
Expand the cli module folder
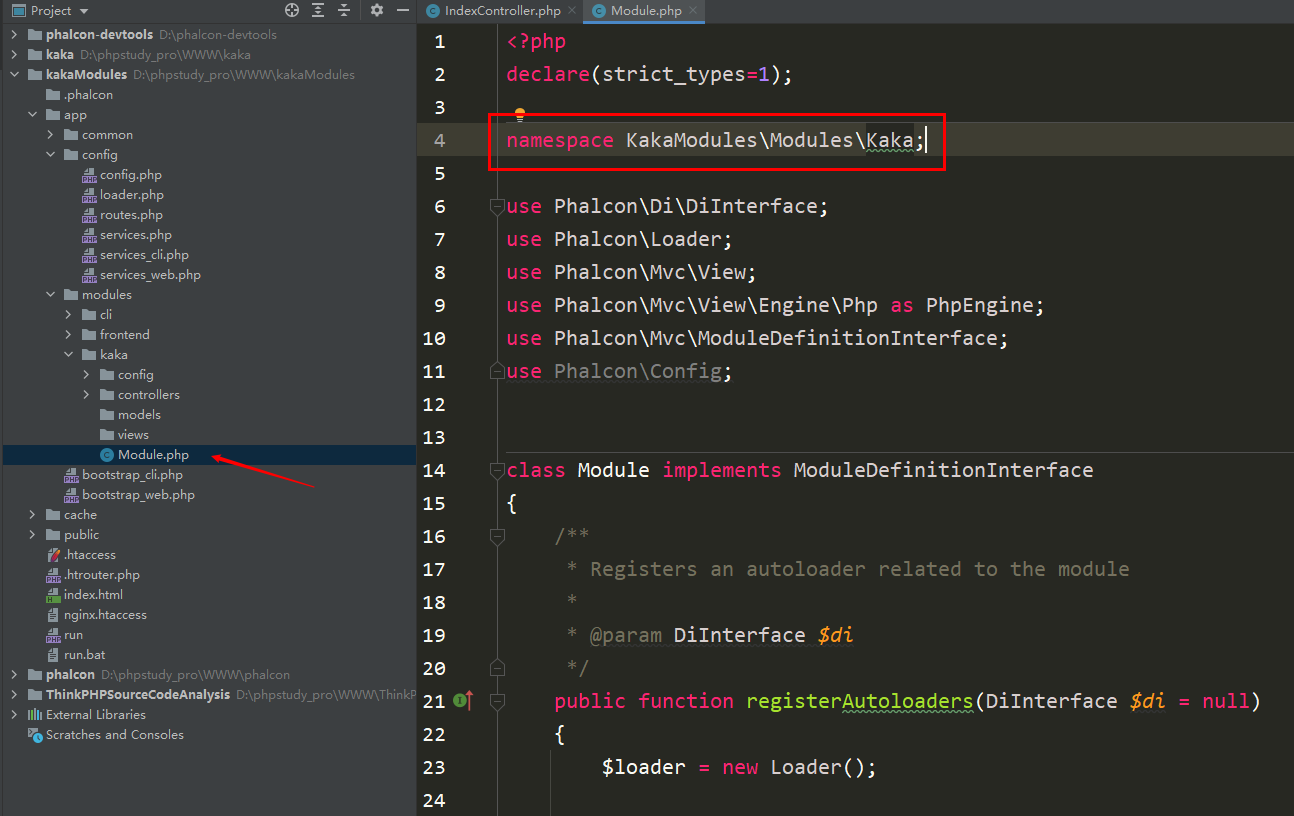[68, 314]
